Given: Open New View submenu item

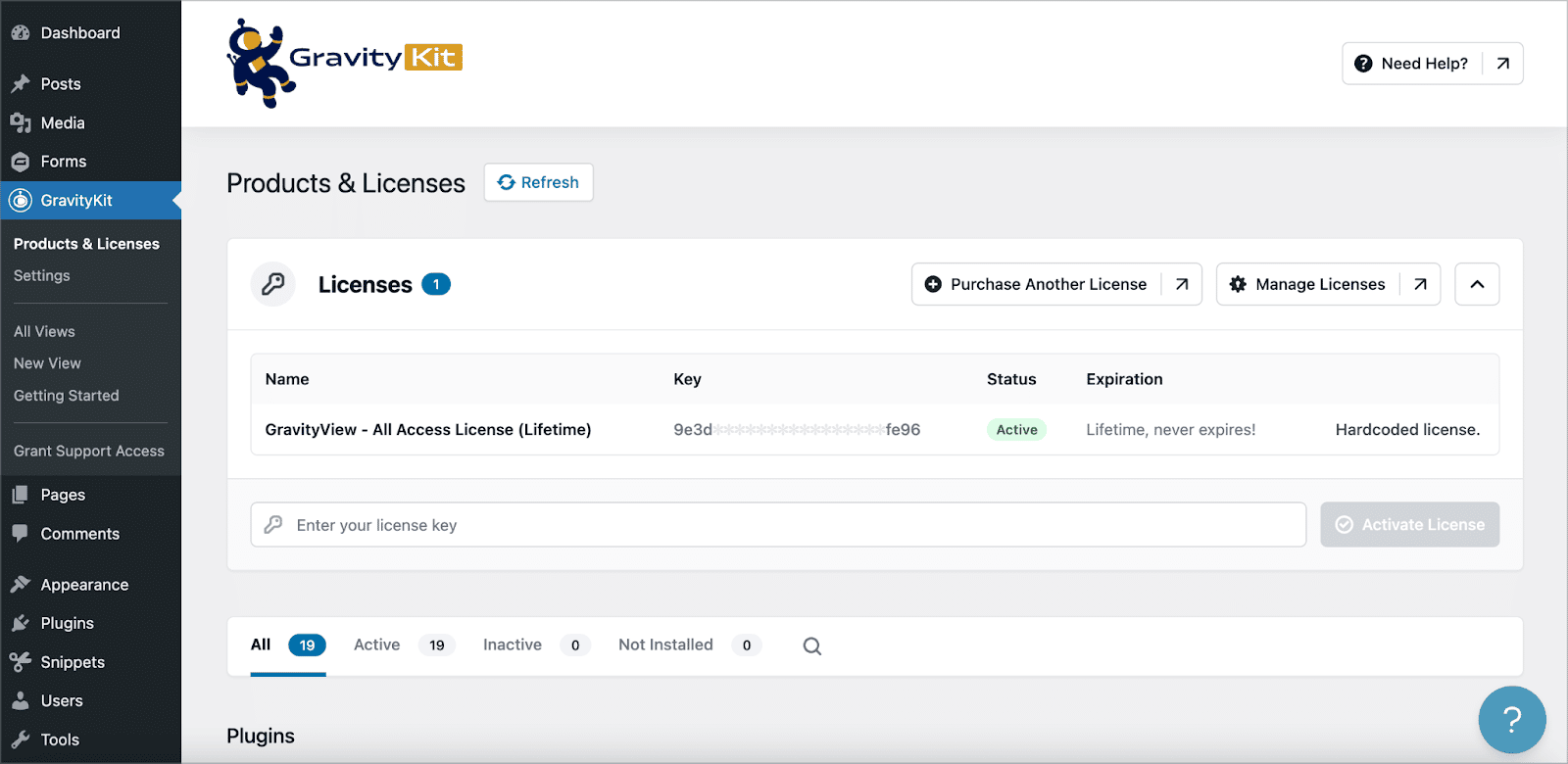Looking at the screenshot, I should pyautogui.click(x=47, y=363).
